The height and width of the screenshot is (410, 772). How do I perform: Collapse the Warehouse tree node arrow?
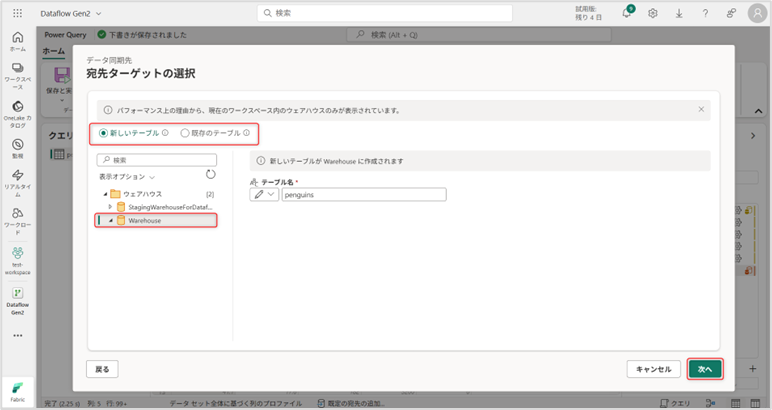tap(111, 221)
